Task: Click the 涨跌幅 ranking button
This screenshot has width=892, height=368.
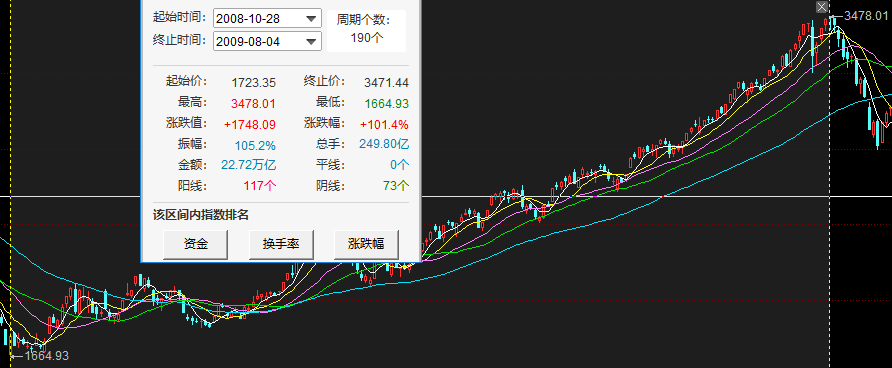Action: (366, 245)
